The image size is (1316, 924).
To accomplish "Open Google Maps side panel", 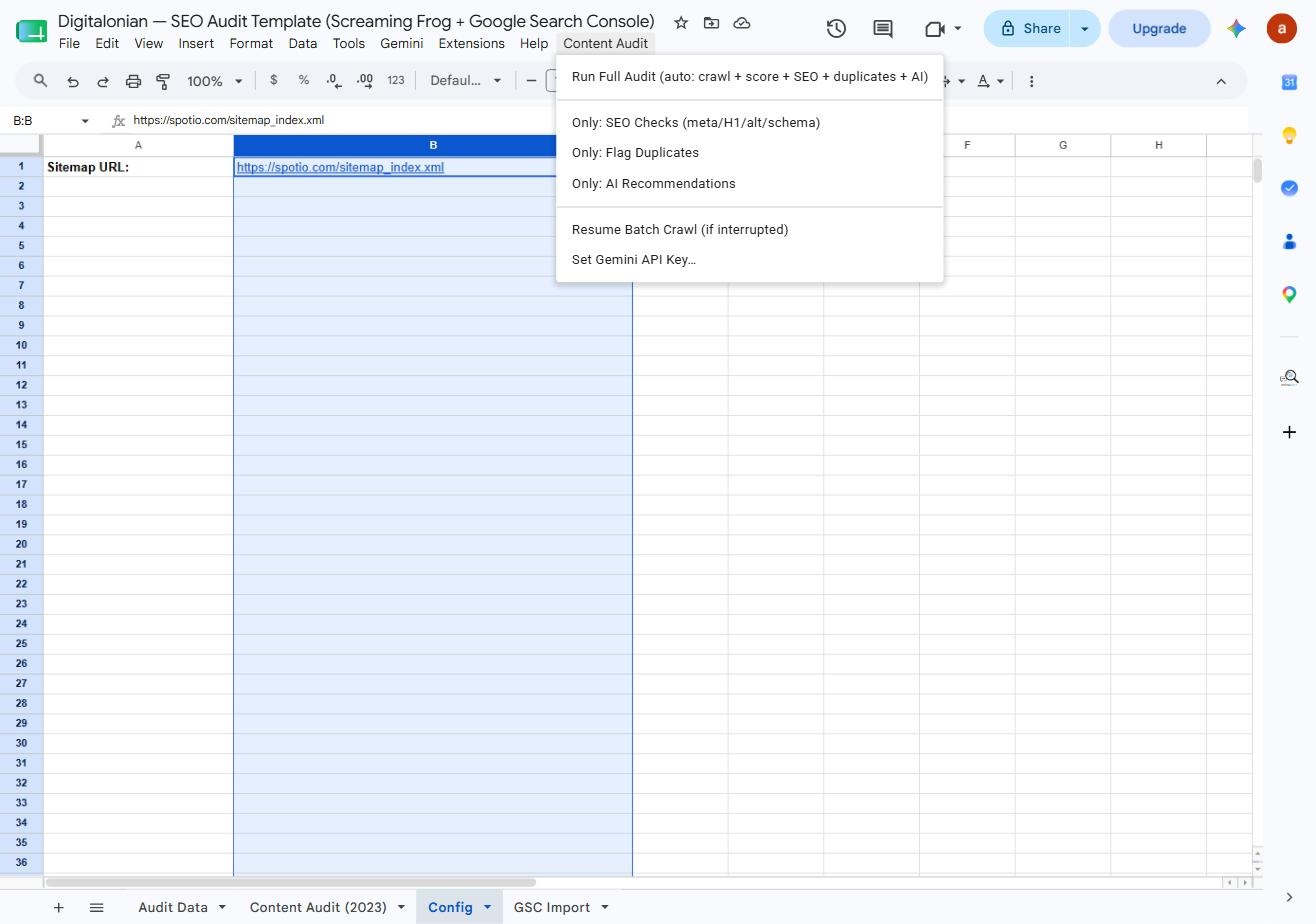I will [x=1289, y=294].
